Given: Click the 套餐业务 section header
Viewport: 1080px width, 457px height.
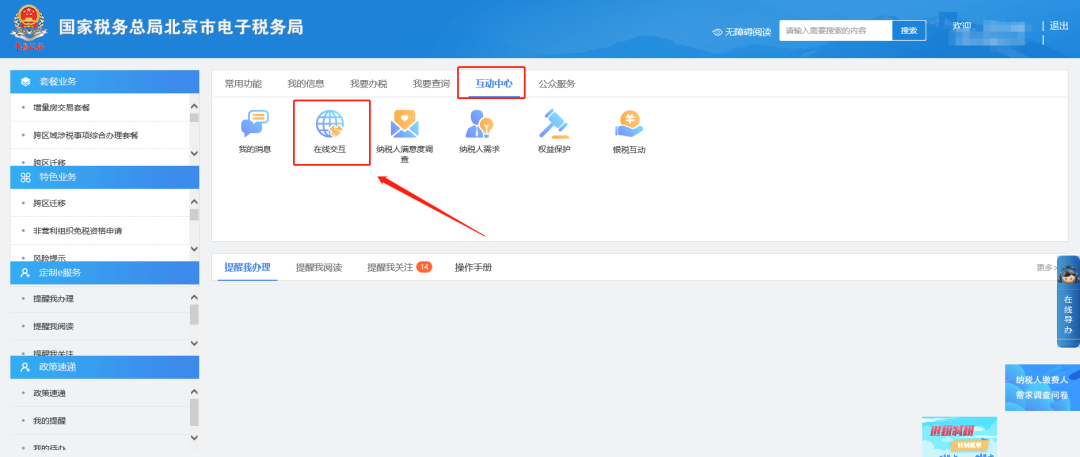Looking at the screenshot, I should [105, 81].
